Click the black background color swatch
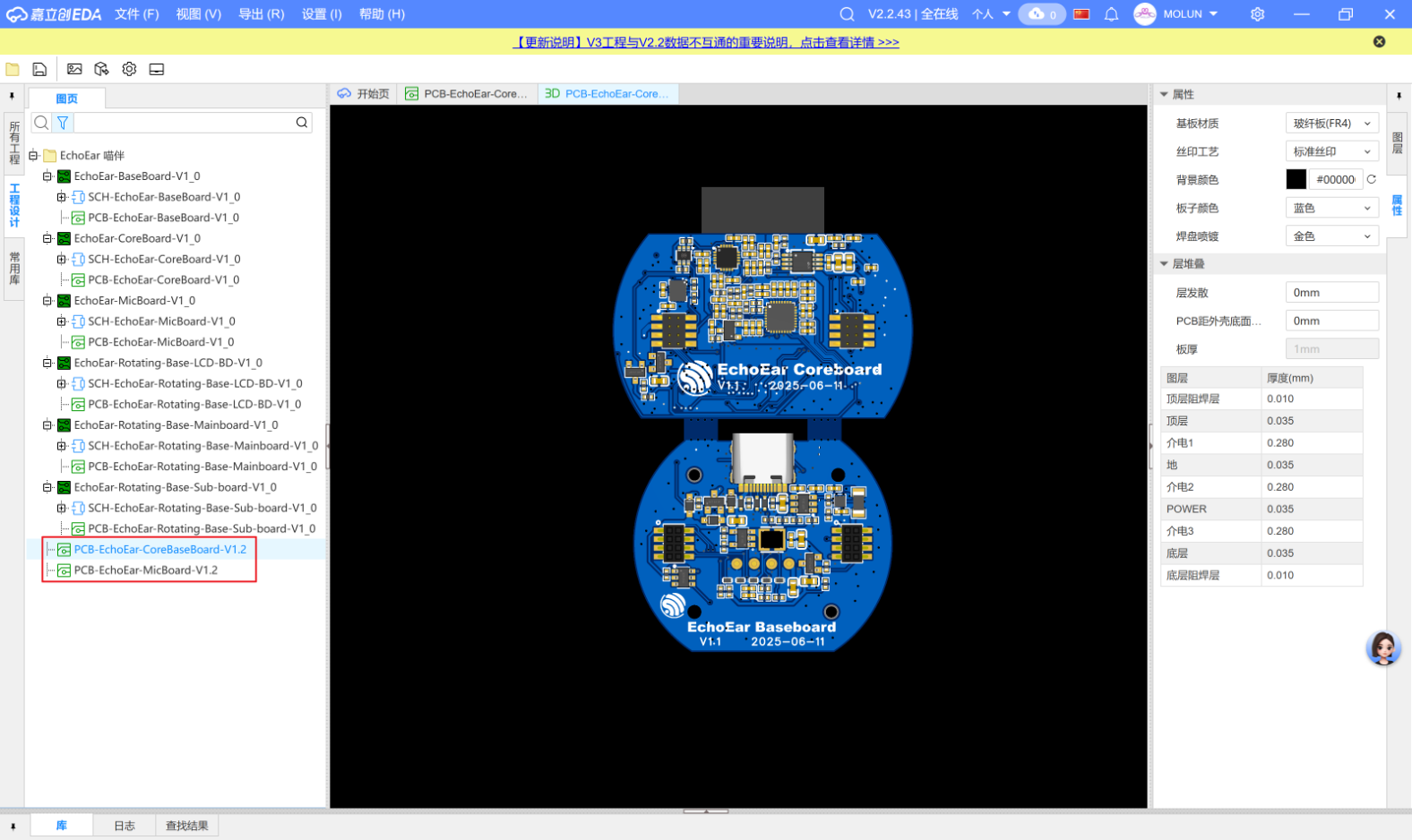The width and height of the screenshot is (1412, 840). [1296, 179]
